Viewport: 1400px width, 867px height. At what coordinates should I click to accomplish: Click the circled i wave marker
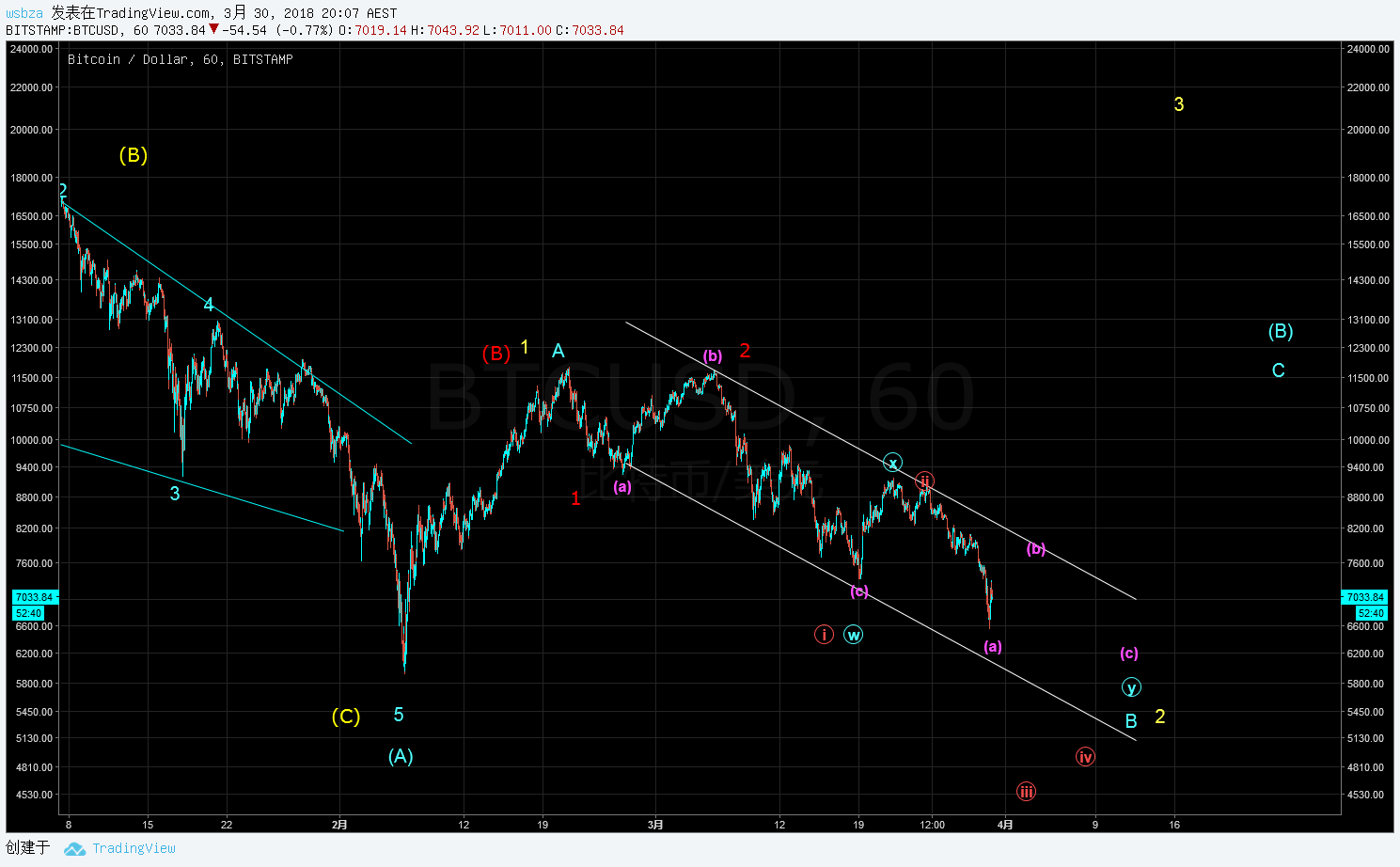click(x=824, y=635)
